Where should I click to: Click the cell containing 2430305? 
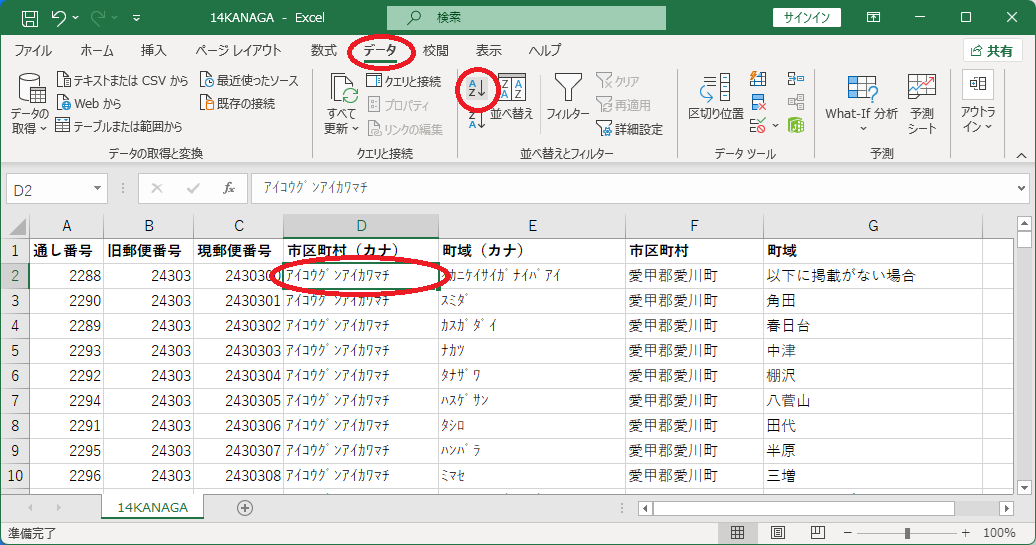[239, 401]
